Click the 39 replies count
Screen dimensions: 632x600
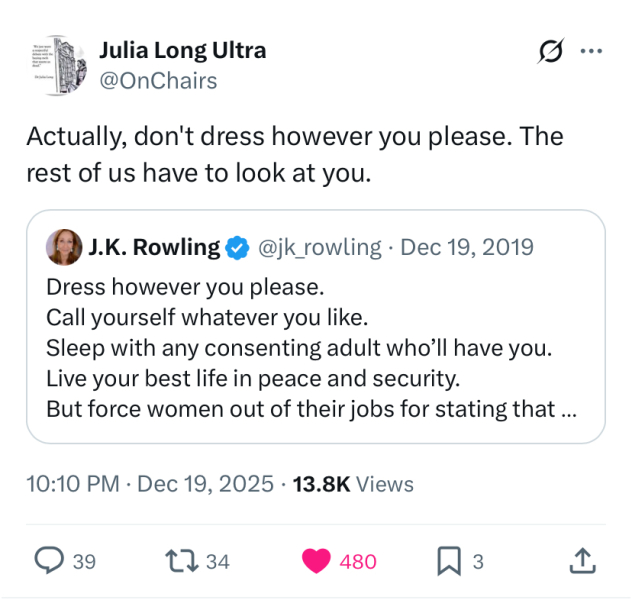coord(84,562)
